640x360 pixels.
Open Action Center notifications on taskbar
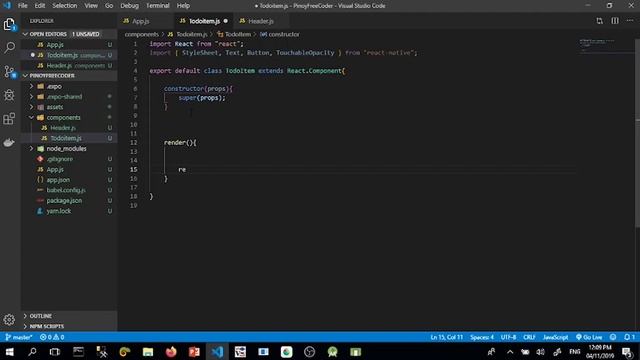click(627, 352)
